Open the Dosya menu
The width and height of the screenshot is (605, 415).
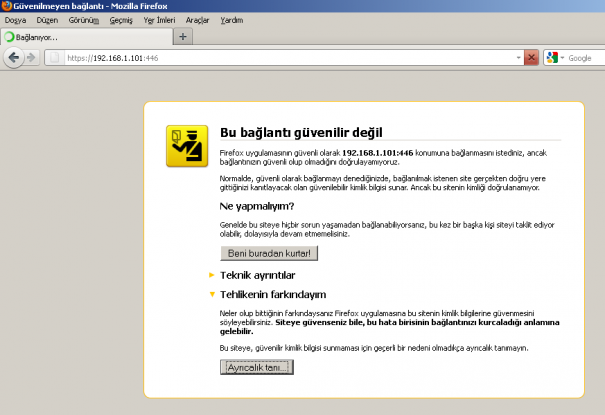(15, 20)
